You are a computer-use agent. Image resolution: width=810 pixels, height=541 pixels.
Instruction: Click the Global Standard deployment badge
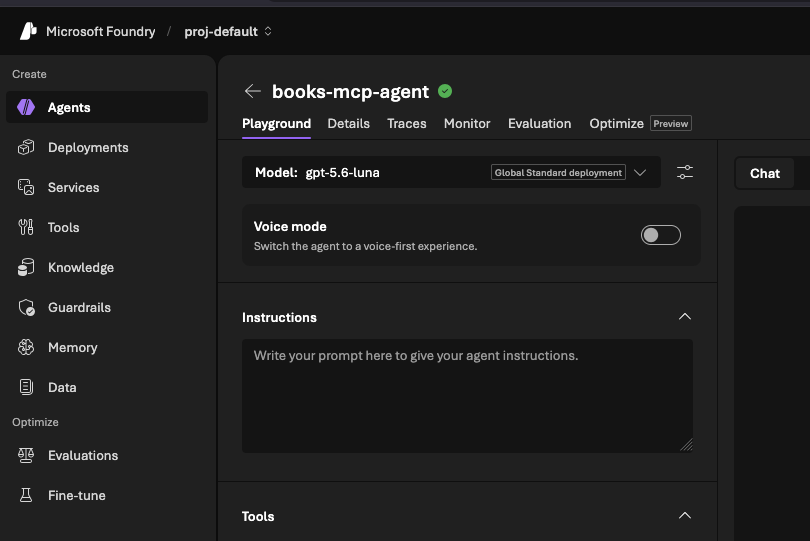coord(558,173)
